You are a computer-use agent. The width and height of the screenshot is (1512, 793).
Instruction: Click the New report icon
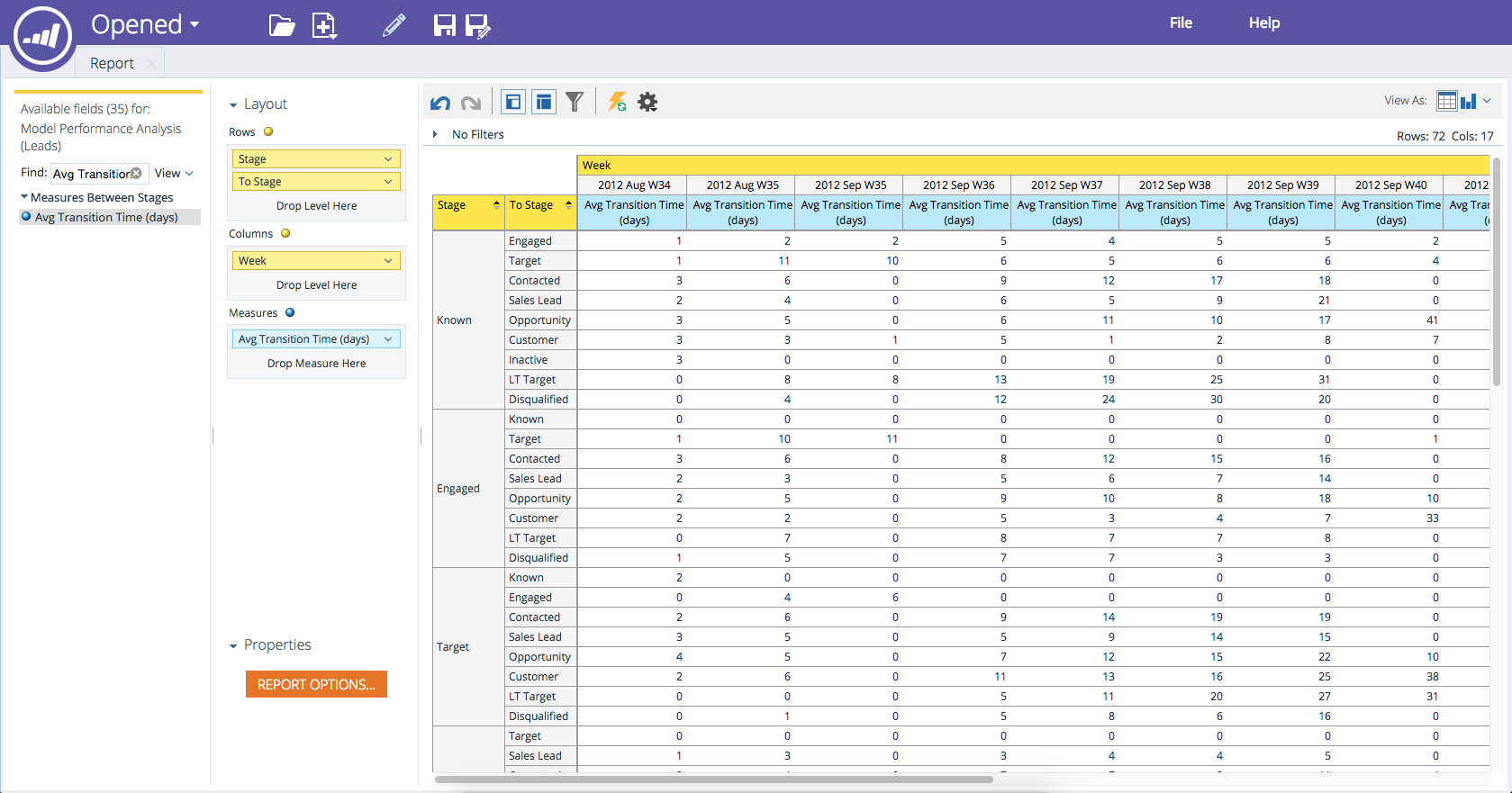[x=324, y=25]
